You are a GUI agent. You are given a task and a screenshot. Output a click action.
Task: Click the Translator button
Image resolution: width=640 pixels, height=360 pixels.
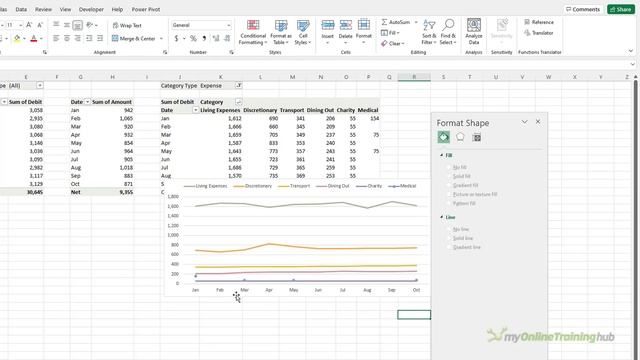click(539, 33)
